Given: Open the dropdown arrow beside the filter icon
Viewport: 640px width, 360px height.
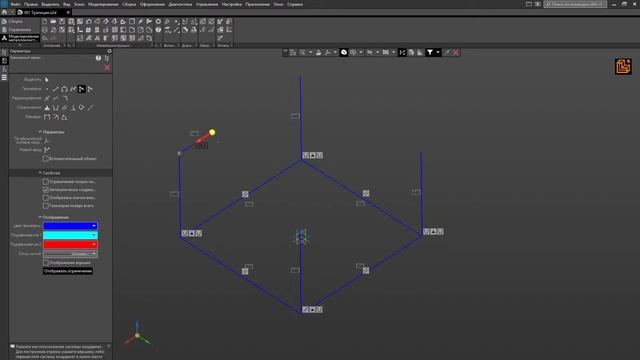Looking at the screenshot, I should click(438, 52).
